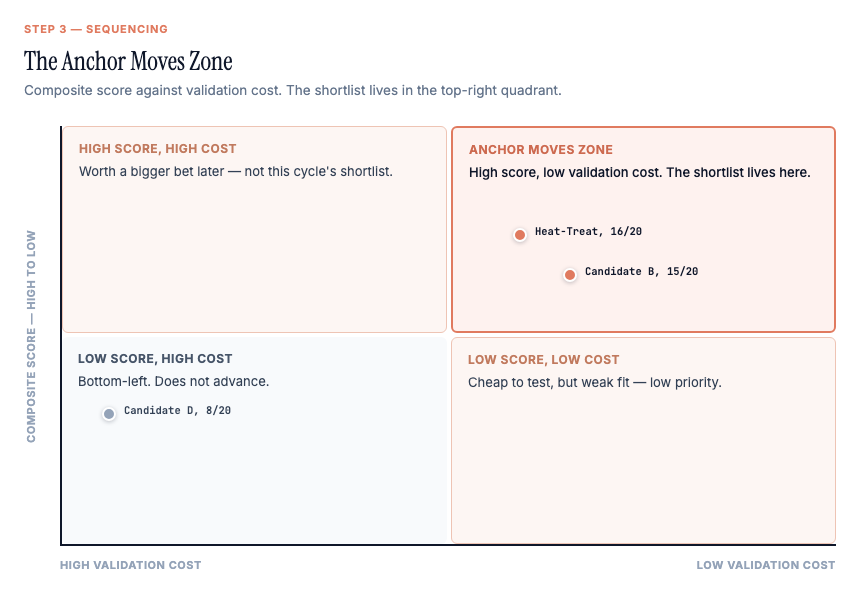Click the 'Cheap to test, but weak fit' text
Image resolution: width=859 pixels, height=593 pixels.
[594, 383]
